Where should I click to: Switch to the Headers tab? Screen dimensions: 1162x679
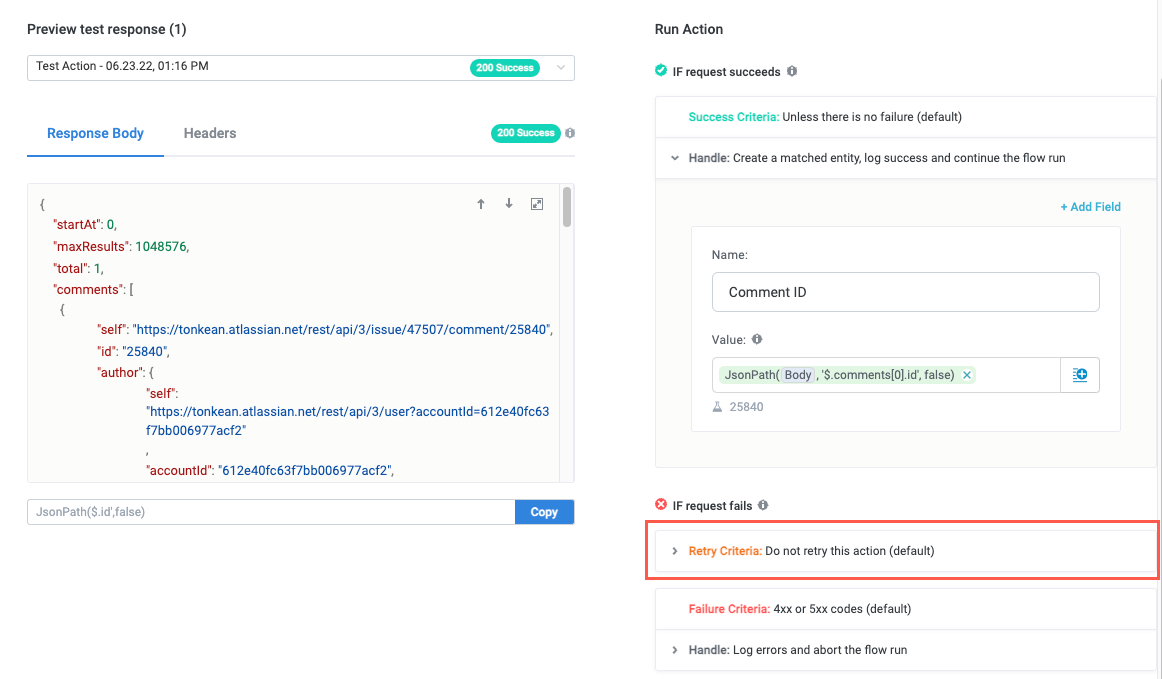tap(210, 133)
